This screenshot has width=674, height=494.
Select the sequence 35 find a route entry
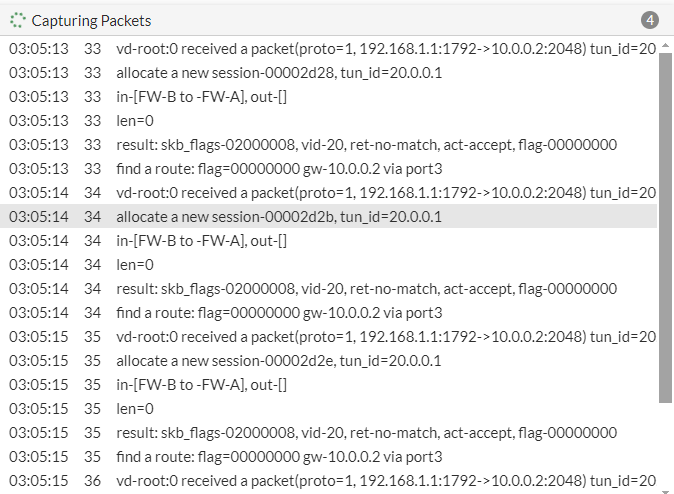[278, 457]
